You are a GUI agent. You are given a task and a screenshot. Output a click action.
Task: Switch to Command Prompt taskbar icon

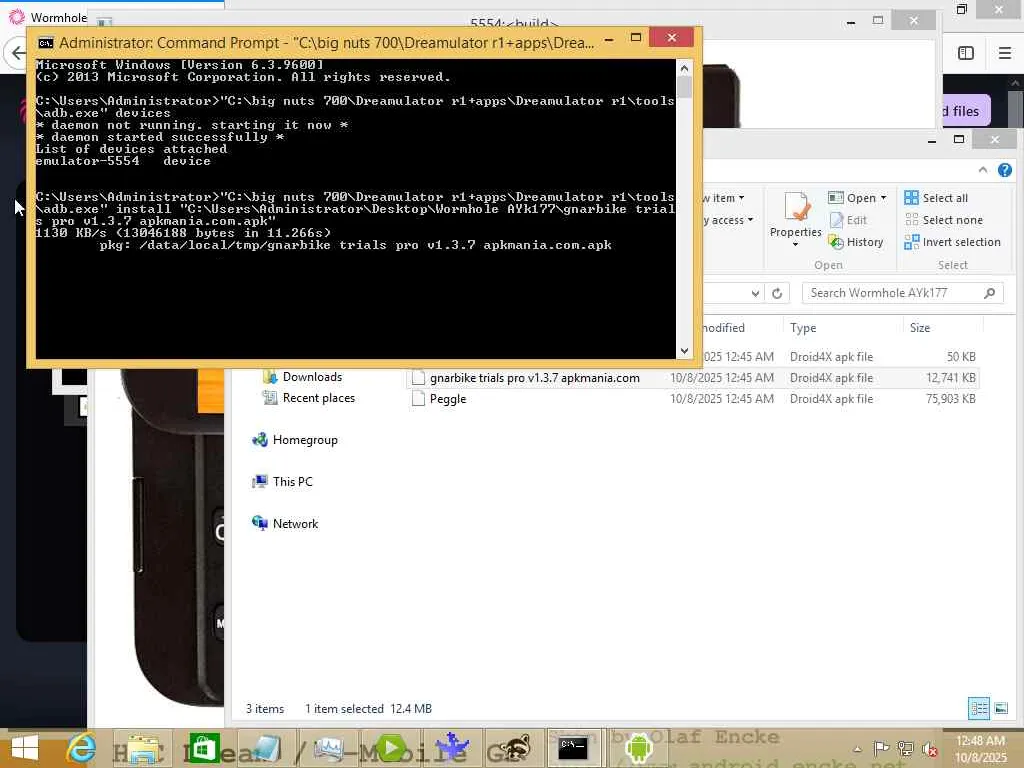(573, 748)
